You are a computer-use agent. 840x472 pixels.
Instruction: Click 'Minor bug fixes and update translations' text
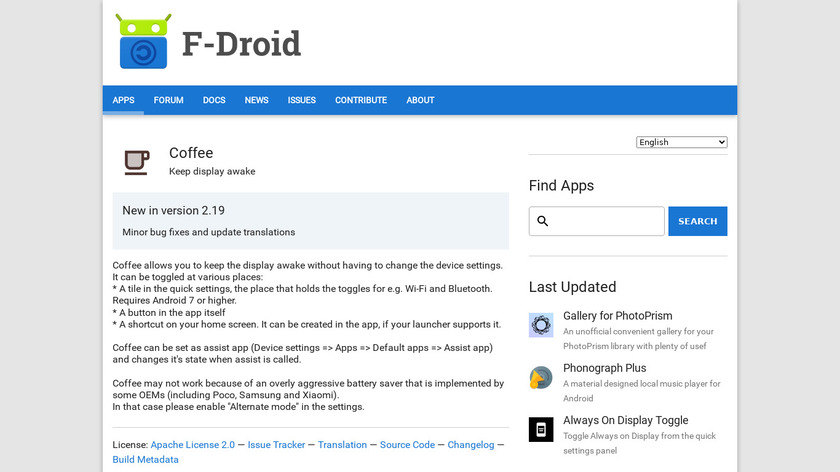pyautogui.click(x=208, y=232)
